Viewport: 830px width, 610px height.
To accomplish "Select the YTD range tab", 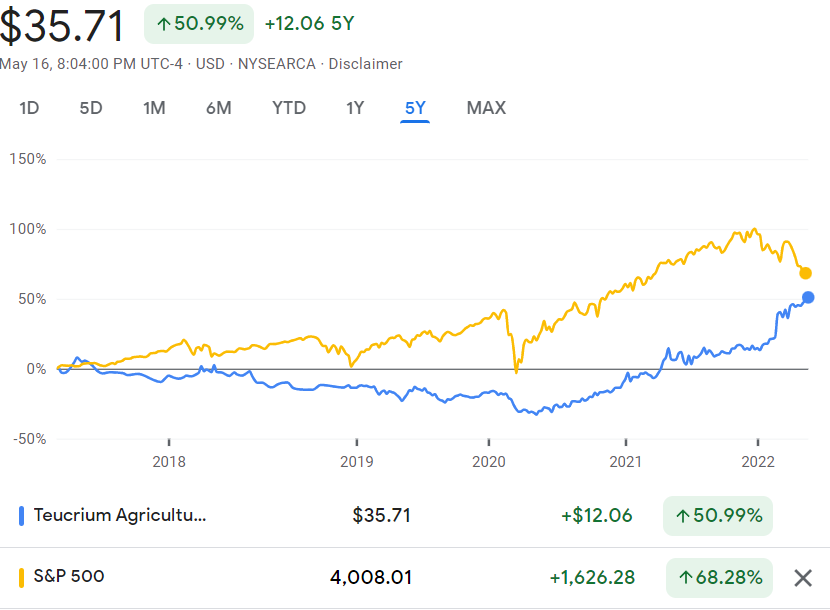I will tap(289, 108).
